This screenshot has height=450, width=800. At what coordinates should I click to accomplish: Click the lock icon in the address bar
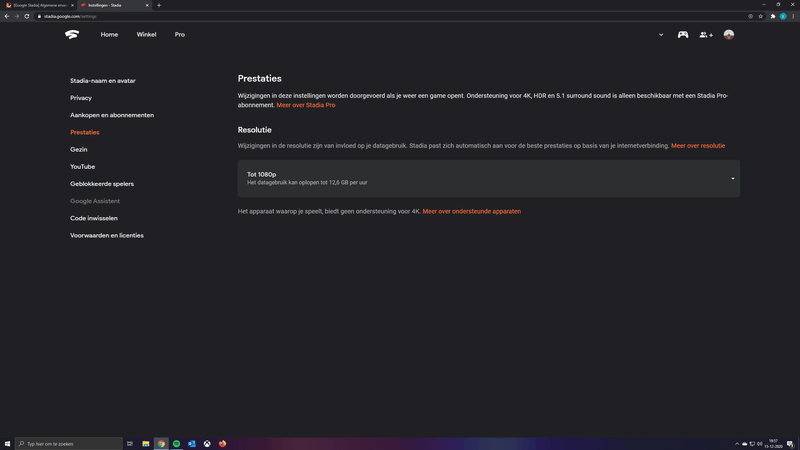tap(39, 16)
